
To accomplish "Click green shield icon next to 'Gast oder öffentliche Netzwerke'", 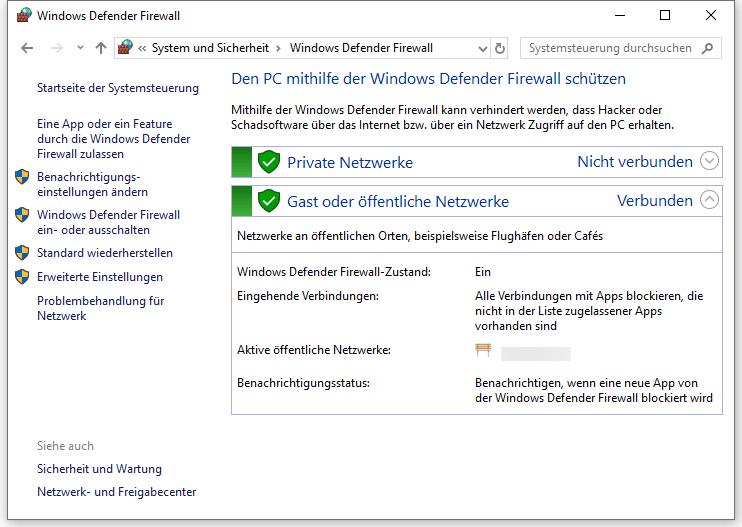I will click(269, 201).
